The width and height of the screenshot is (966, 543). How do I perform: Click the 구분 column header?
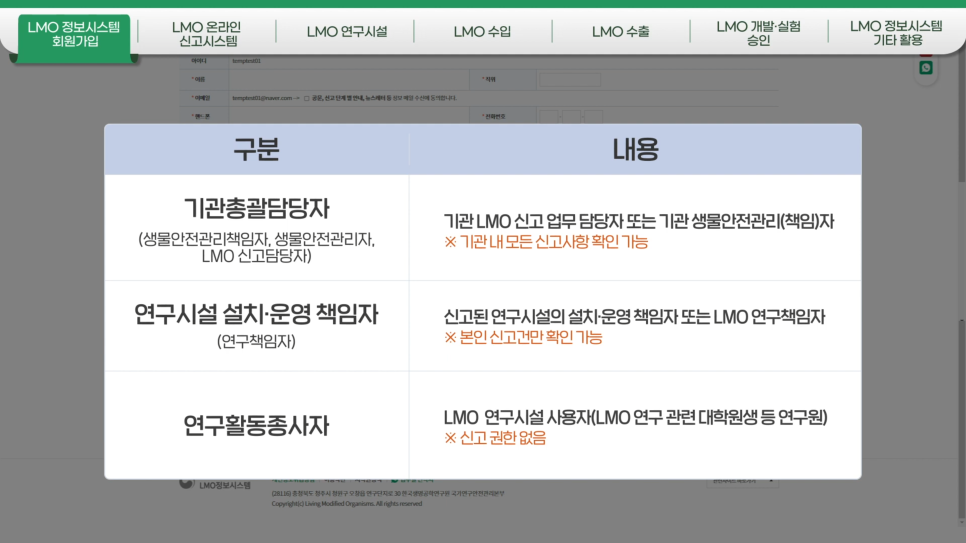[256, 149]
